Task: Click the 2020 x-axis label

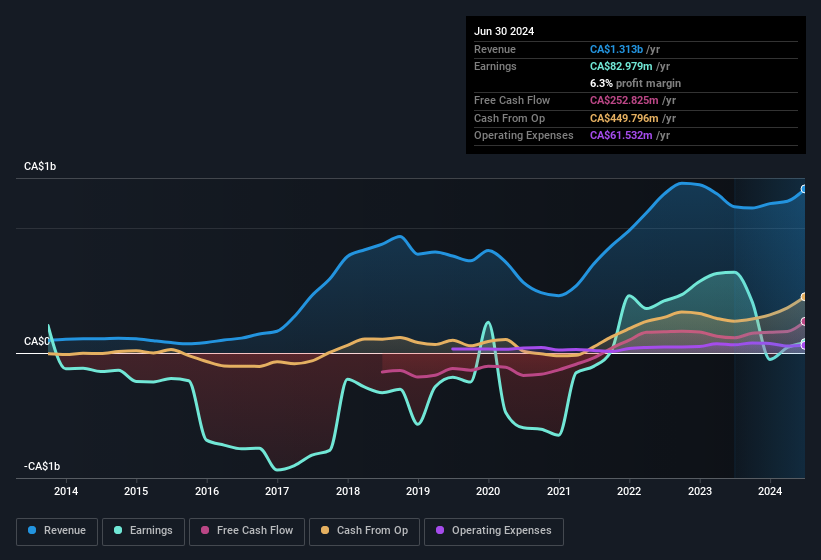Action: [x=488, y=491]
